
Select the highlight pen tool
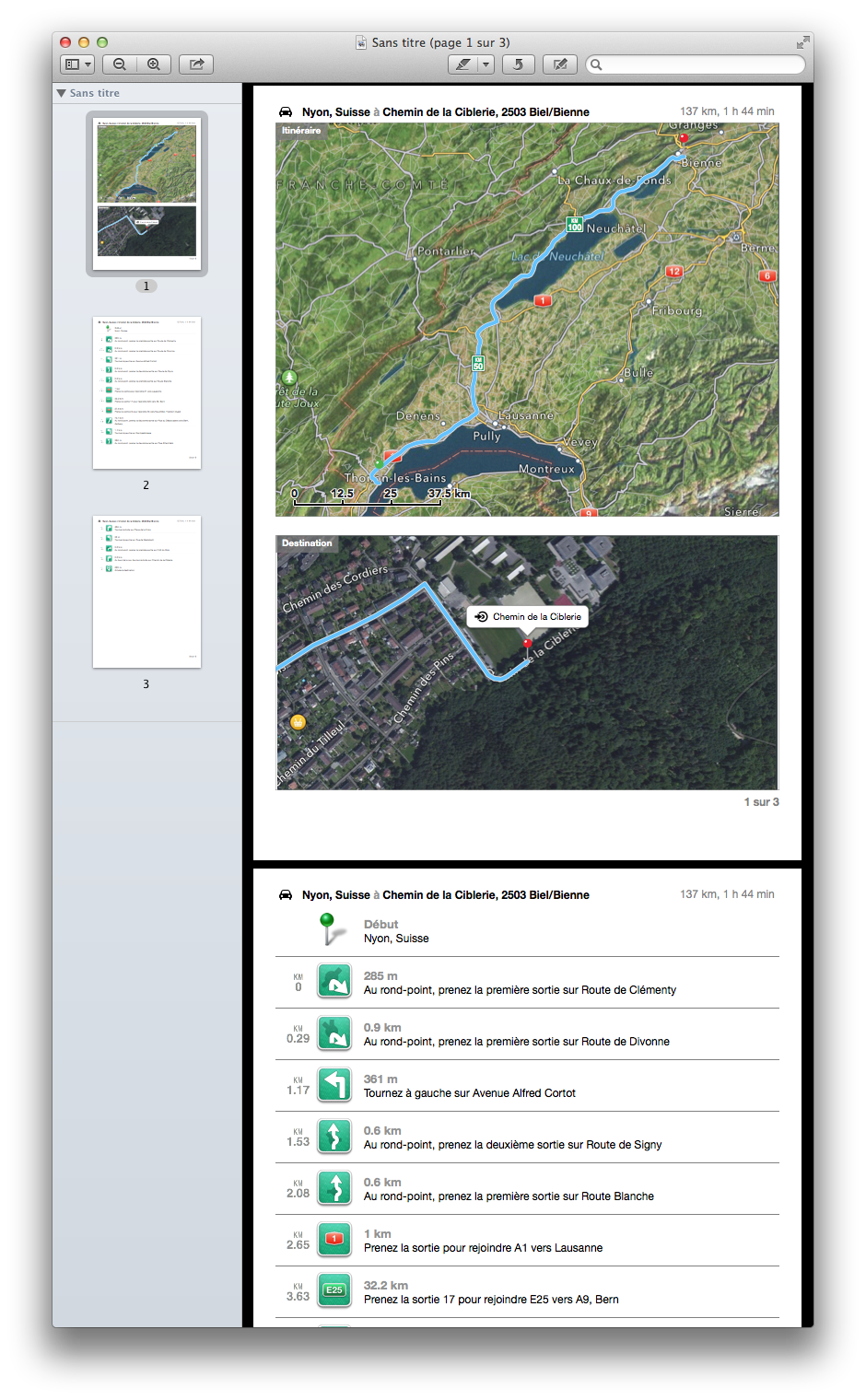[x=463, y=64]
